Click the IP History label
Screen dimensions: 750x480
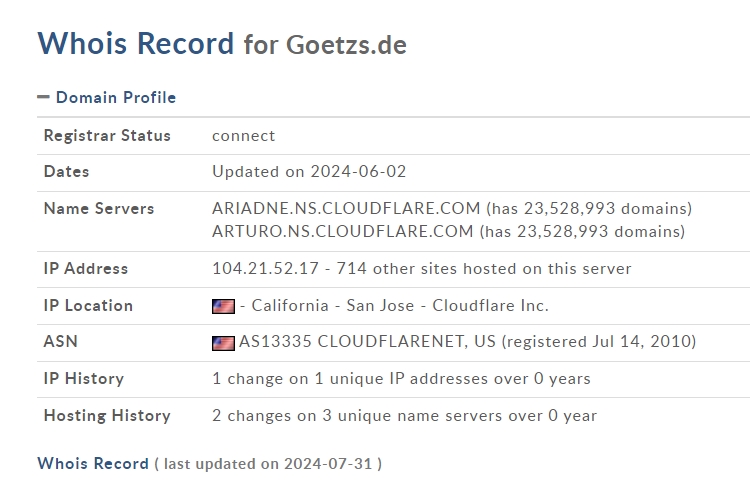tap(84, 379)
